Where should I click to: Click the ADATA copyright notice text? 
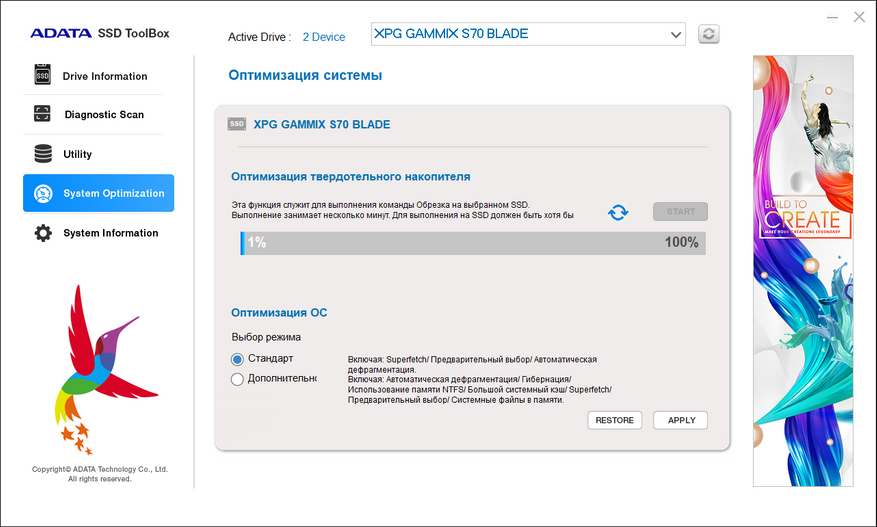point(100,474)
